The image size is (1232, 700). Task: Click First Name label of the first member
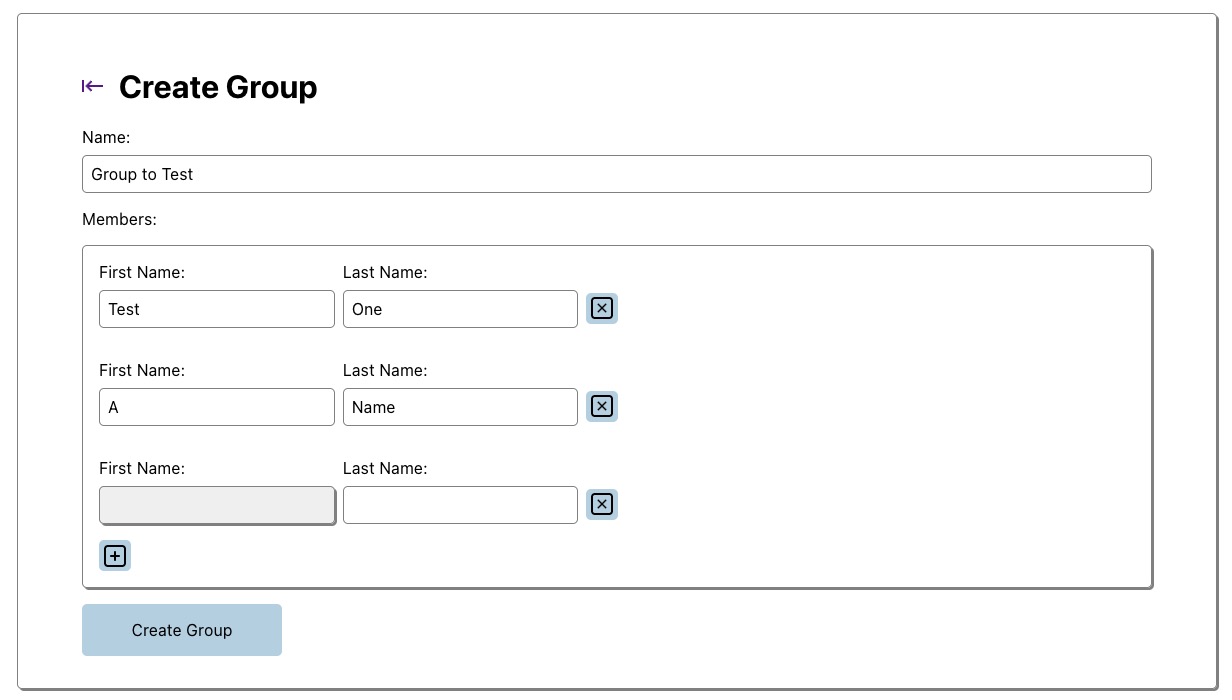click(x=142, y=272)
